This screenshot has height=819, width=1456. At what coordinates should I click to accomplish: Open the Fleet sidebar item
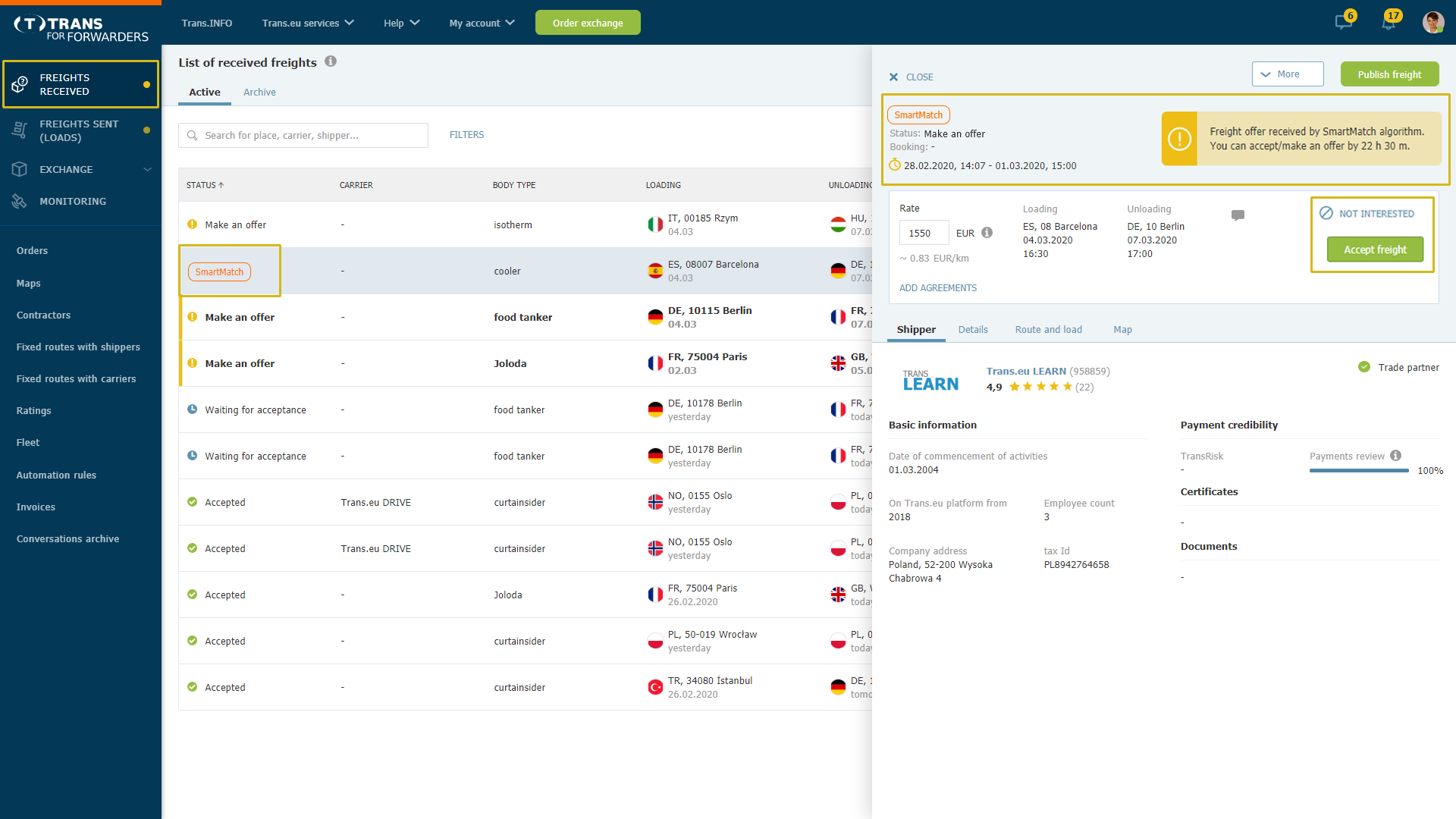(x=28, y=442)
